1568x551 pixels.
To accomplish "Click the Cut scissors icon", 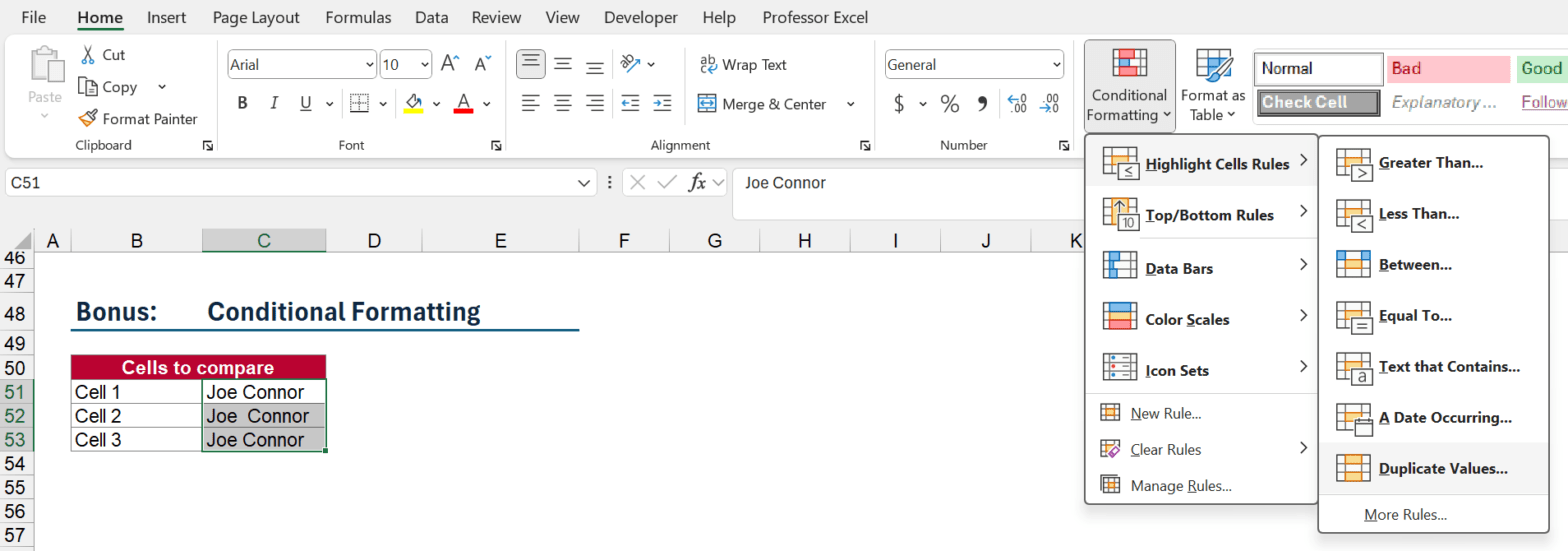I will tap(88, 55).
